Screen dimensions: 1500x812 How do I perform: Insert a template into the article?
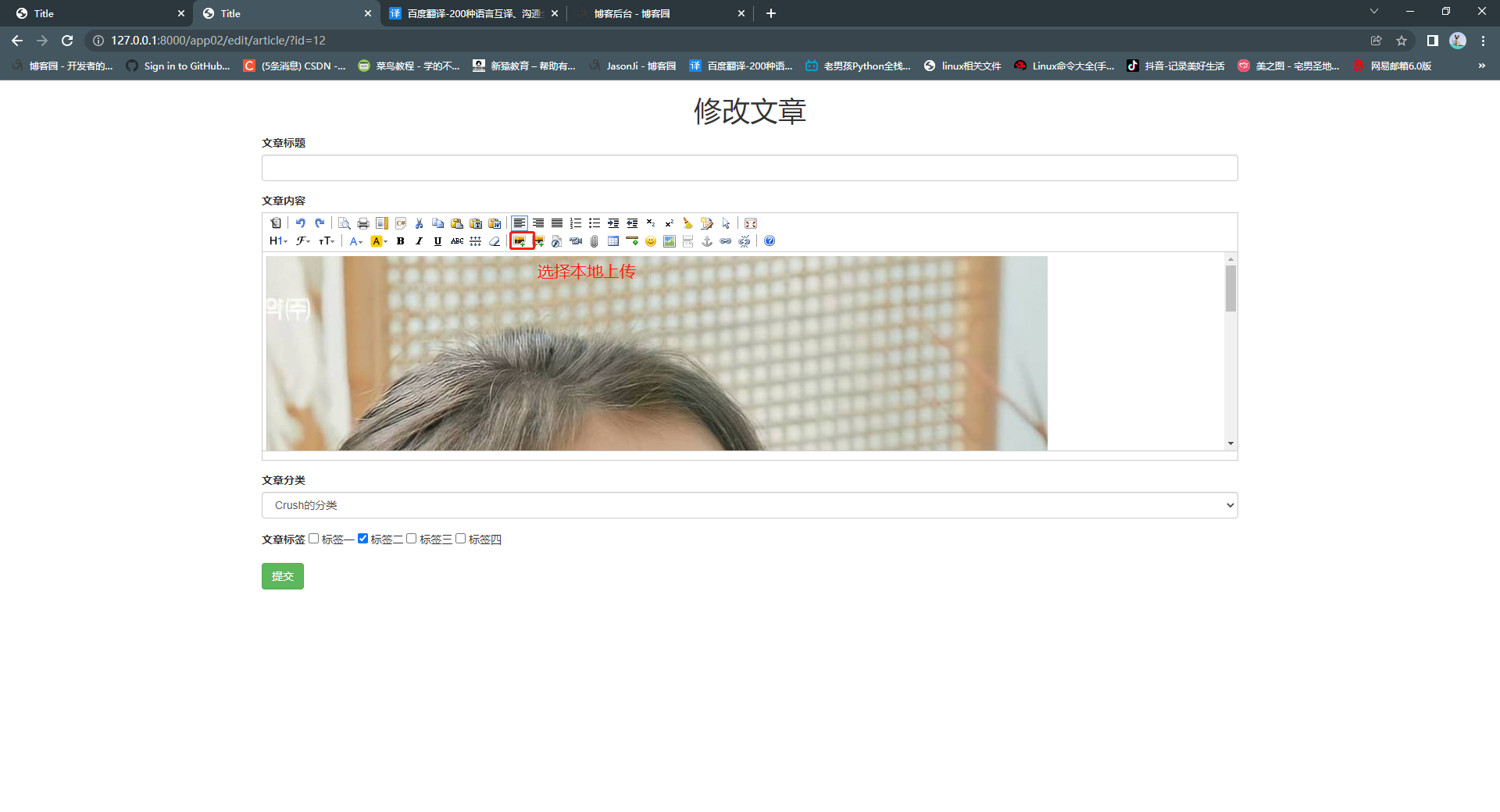[381, 223]
